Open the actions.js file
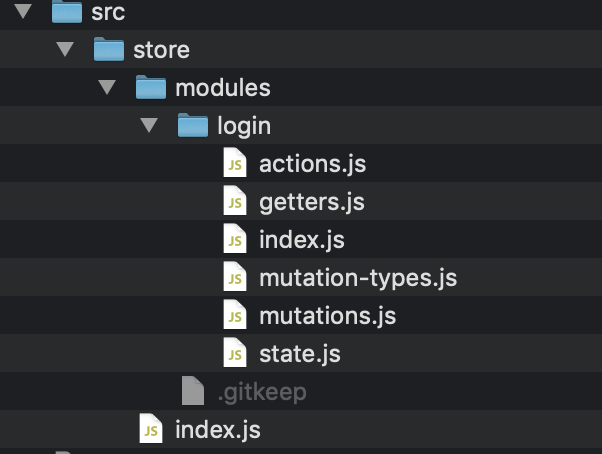Image resolution: width=602 pixels, height=454 pixels. (305, 164)
